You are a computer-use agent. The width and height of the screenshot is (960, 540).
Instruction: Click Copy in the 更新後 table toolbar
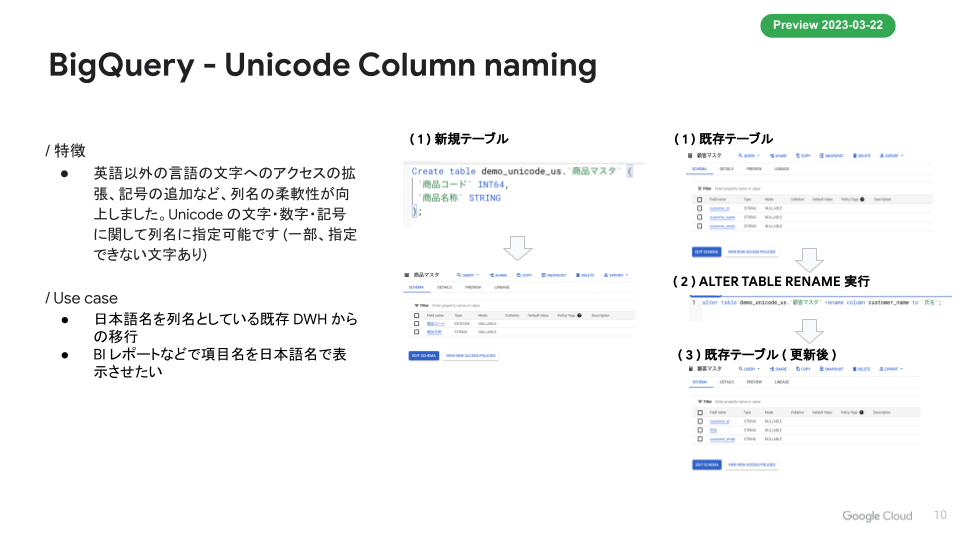click(x=803, y=369)
